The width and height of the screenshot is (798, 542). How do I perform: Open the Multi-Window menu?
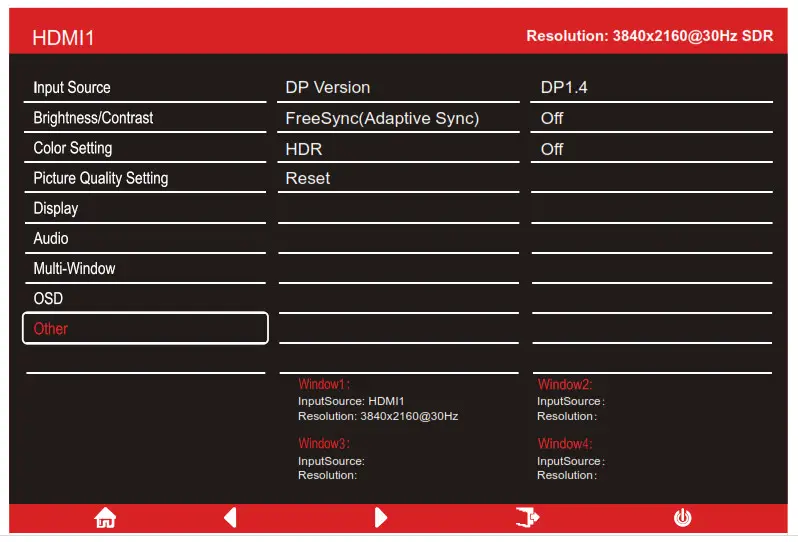coord(145,268)
